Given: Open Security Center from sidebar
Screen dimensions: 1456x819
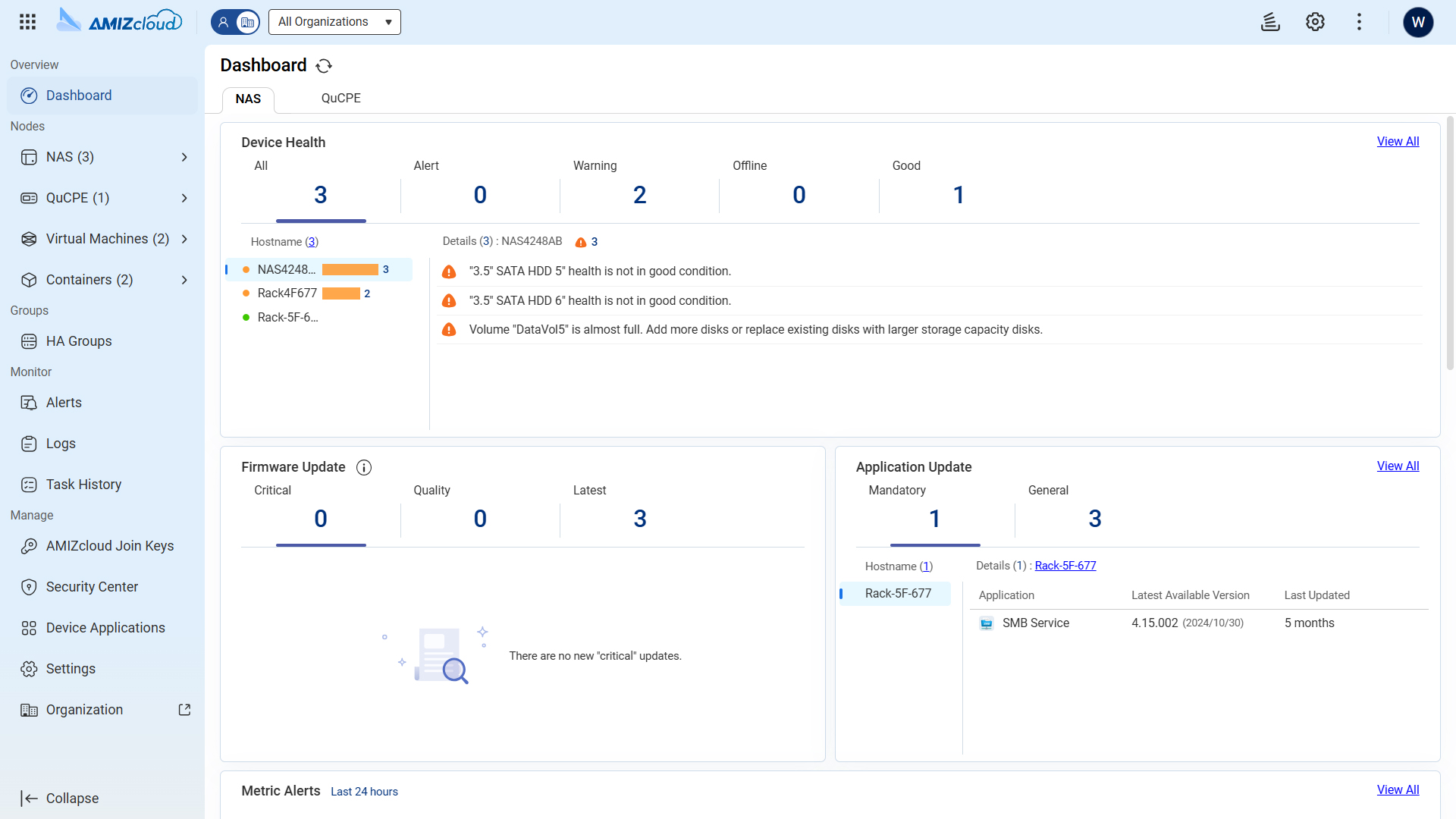Looking at the screenshot, I should point(92,587).
